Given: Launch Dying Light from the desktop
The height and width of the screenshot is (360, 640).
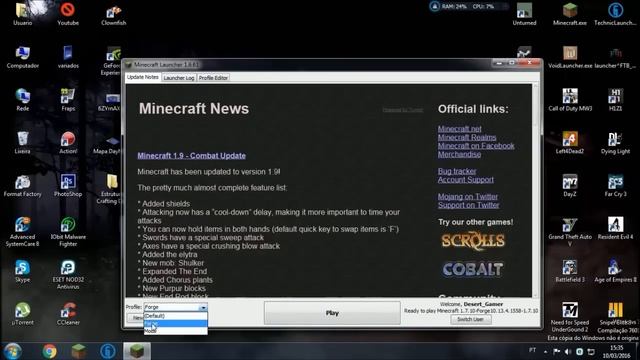Looking at the screenshot, I should pyautogui.click(x=616, y=142).
